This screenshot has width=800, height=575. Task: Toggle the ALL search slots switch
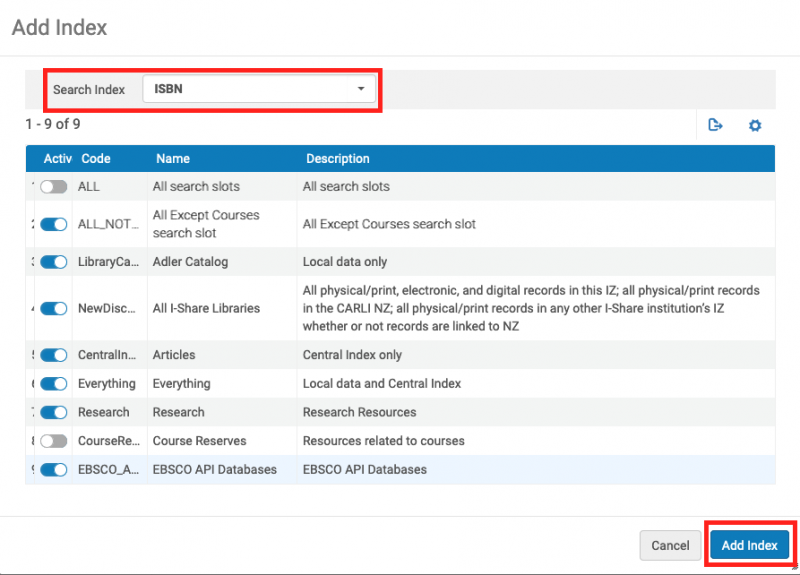pyautogui.click(x=54, y=187)
